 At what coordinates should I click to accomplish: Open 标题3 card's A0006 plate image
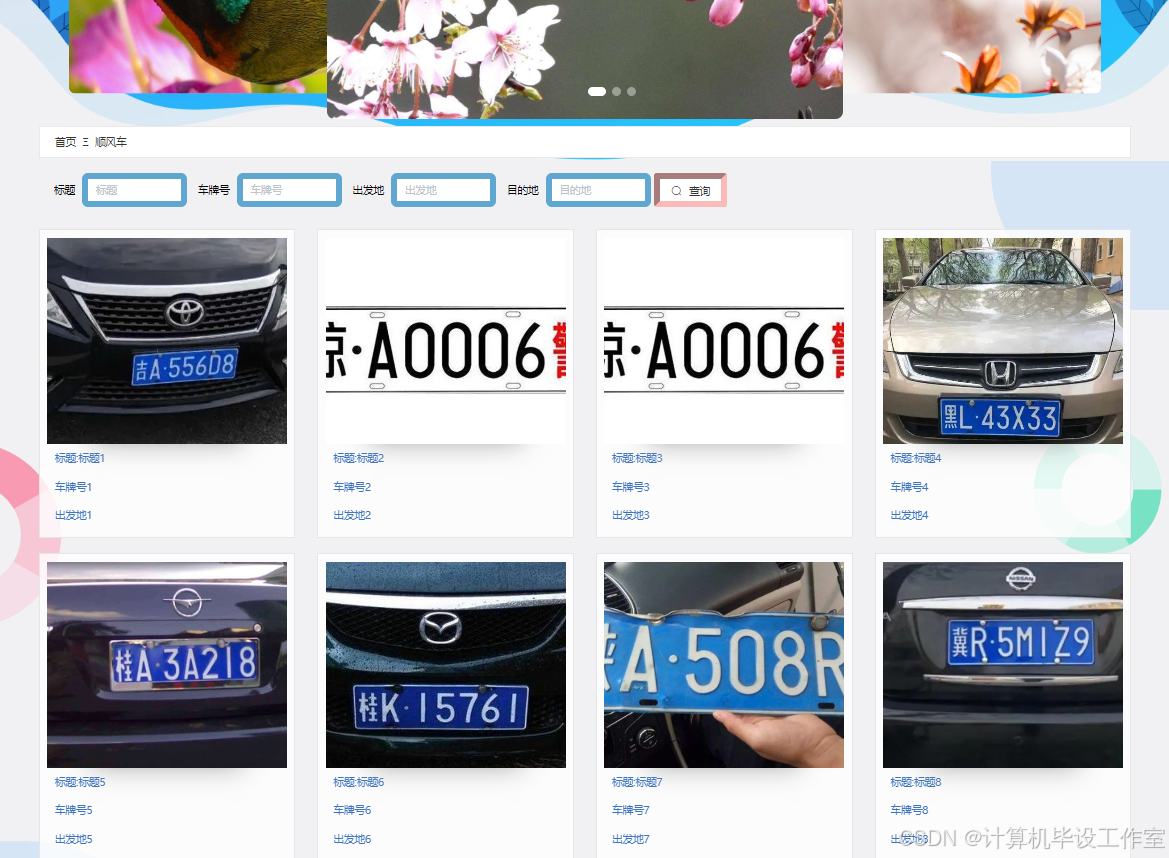point(724,341)
